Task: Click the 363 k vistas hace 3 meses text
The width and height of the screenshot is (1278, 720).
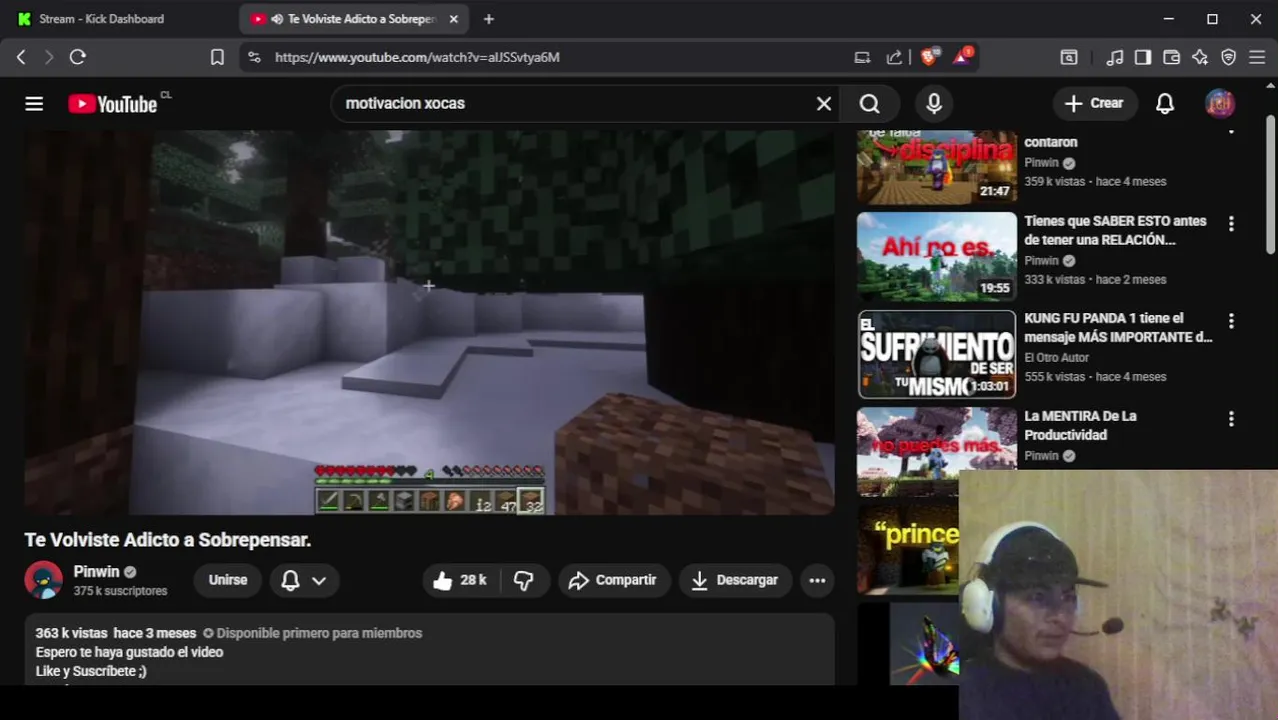Action: (x=116, y=633)
